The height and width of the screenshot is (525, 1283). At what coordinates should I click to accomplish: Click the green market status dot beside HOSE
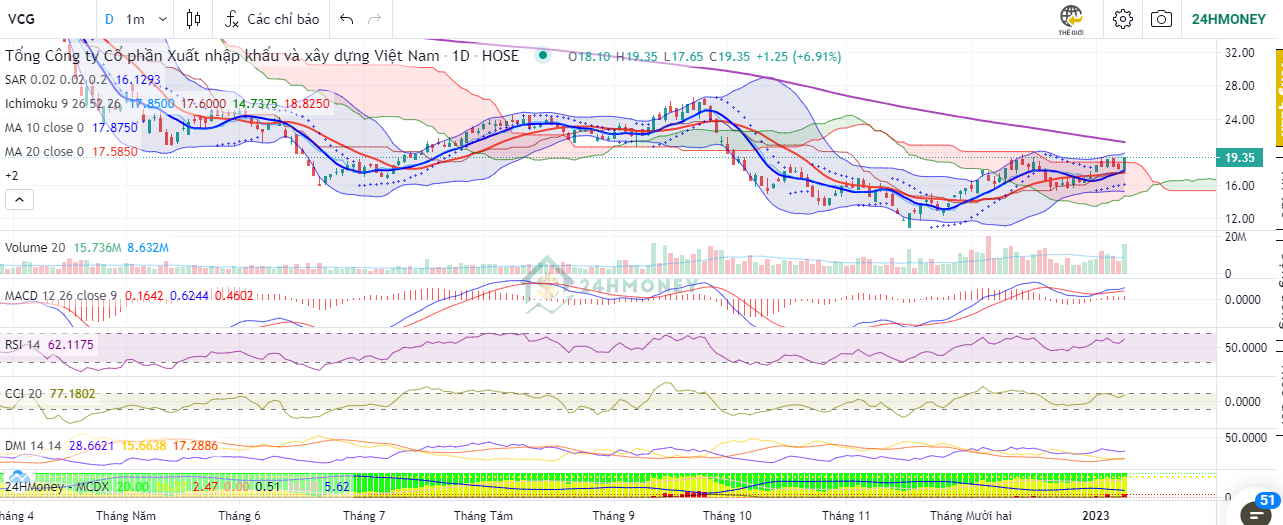[542, 56]
